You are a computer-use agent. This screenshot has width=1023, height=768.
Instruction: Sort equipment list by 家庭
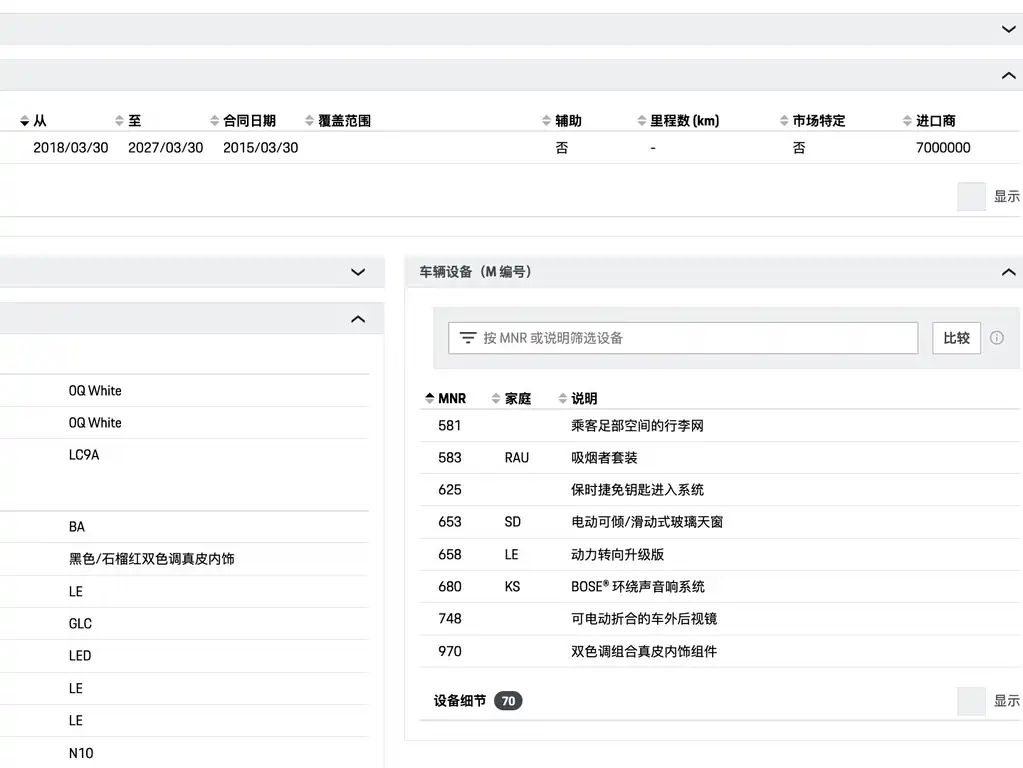[x=511, y=398]
